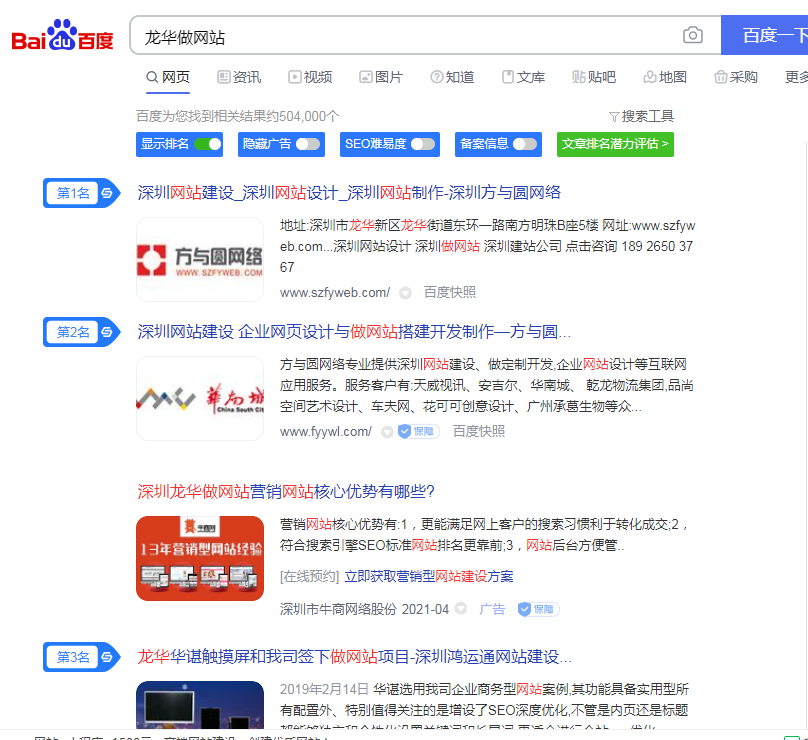Click 保障 shield badge on fyywl.com result
The image size is (808, 740).
click(x=418, y=431)
